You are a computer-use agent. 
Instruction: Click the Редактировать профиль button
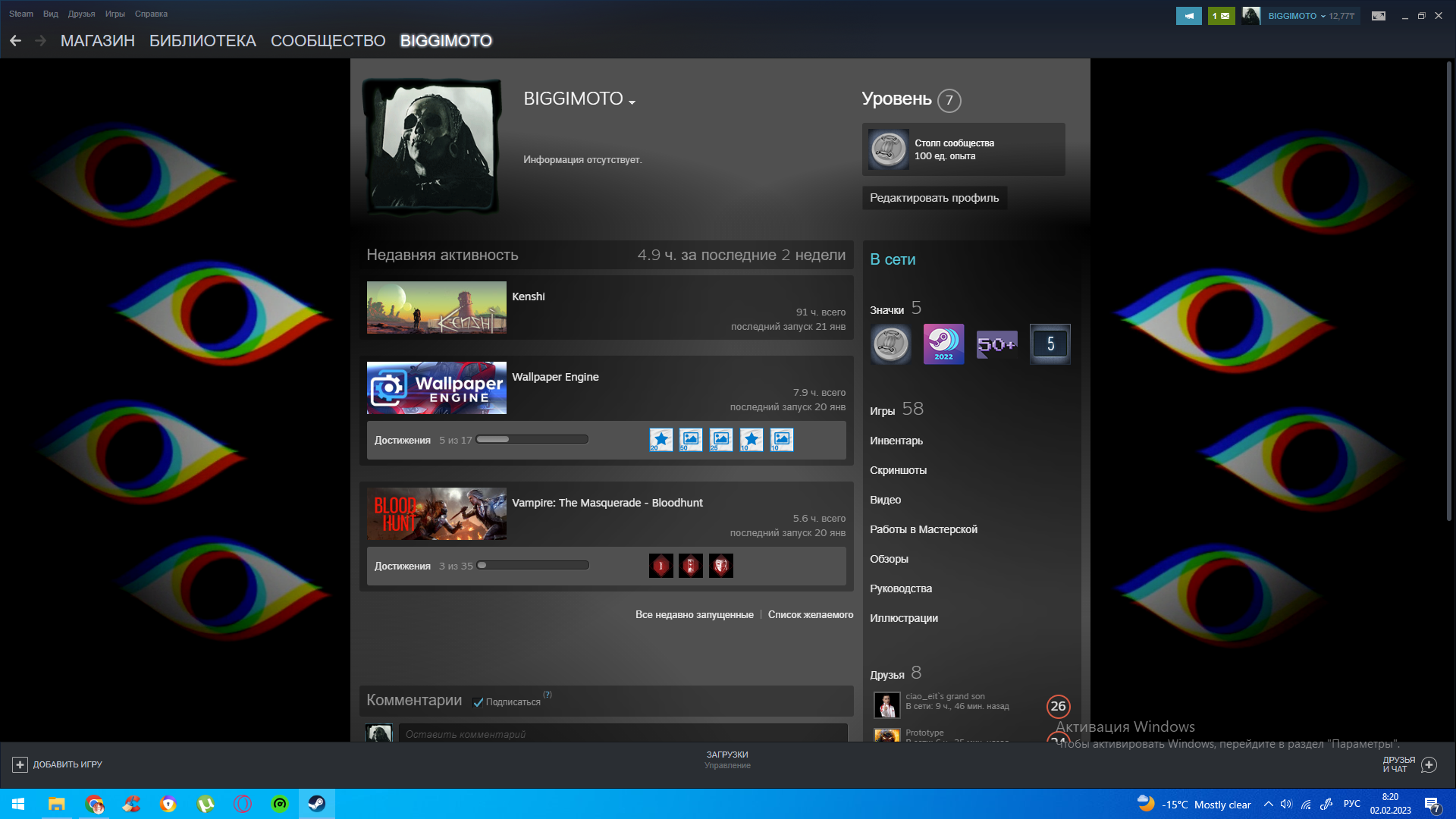pos(934,198)
